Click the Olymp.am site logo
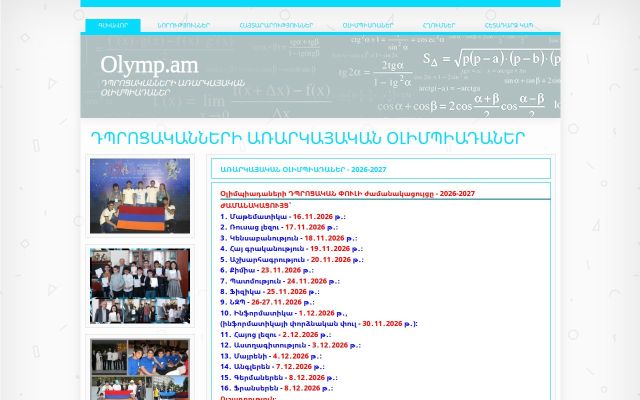 (x=149, y=65)
